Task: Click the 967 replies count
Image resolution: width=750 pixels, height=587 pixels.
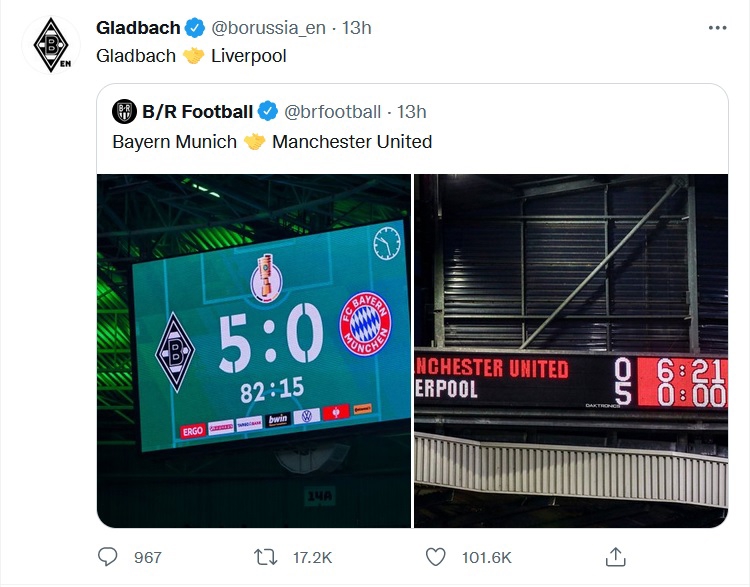Action: click(x=147, y=557)
